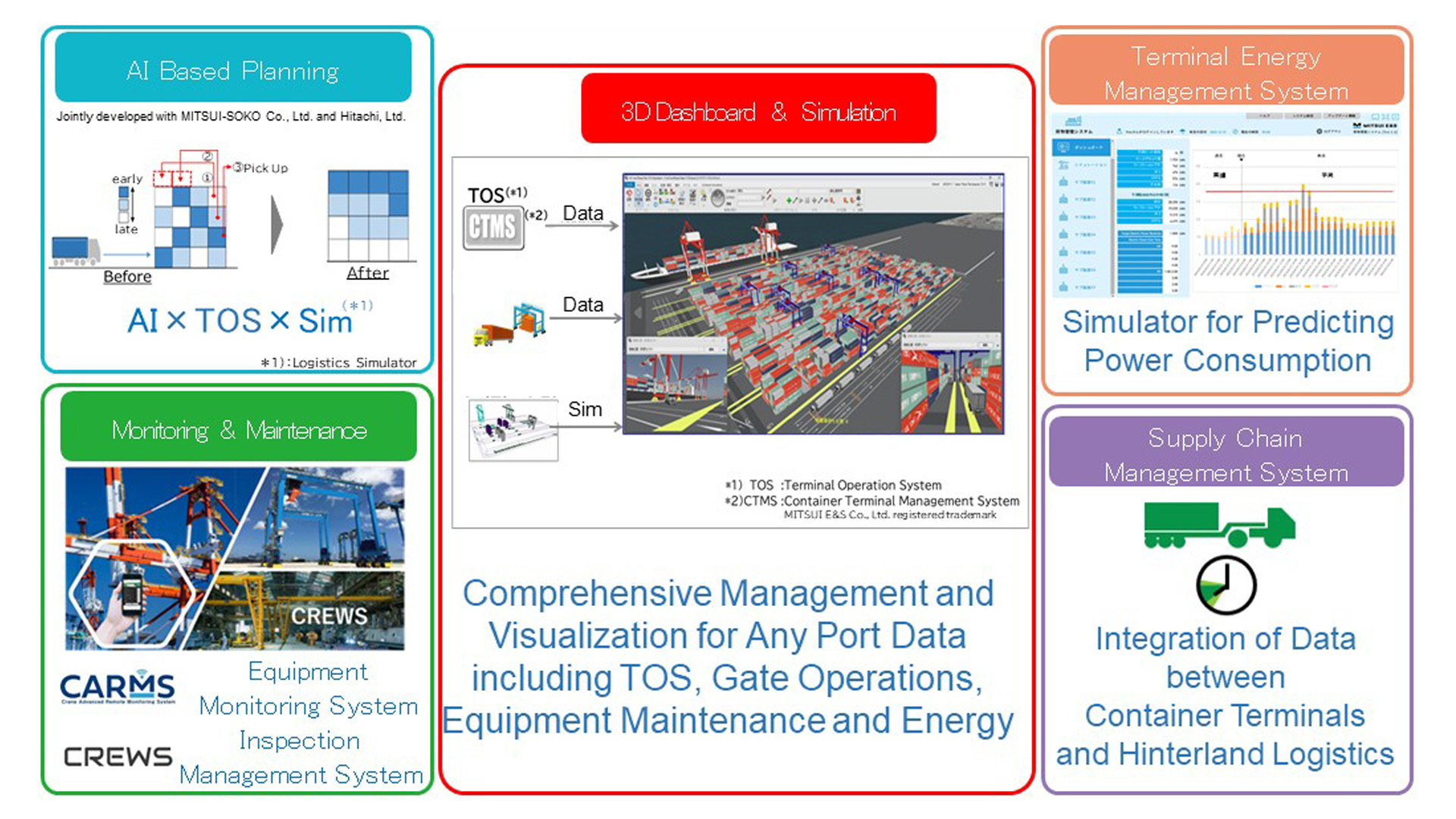This screenshot has width=1456, height=819.
Task: Click the bar chart in energy dashboard
Action: pyautogui.click(x=1297, y=220)
